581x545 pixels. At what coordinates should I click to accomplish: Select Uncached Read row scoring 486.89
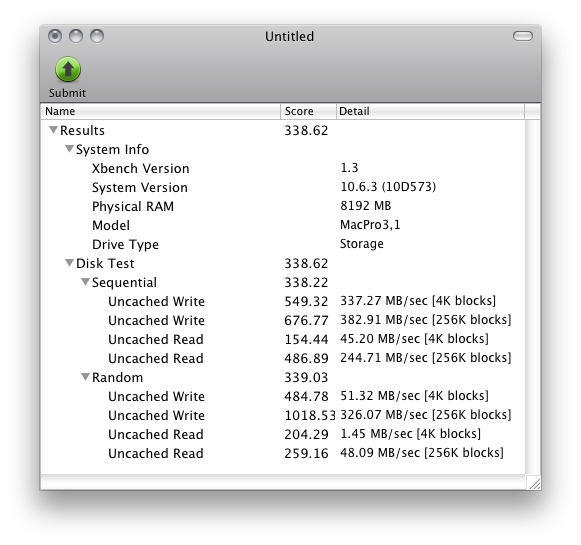coord(283,358)
